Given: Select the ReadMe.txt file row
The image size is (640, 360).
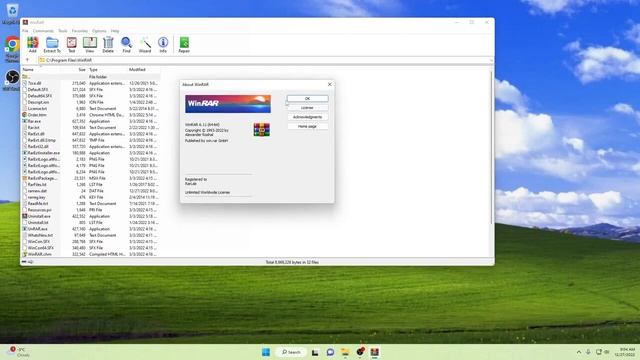Looking at the screenshot, I should 90,203.
